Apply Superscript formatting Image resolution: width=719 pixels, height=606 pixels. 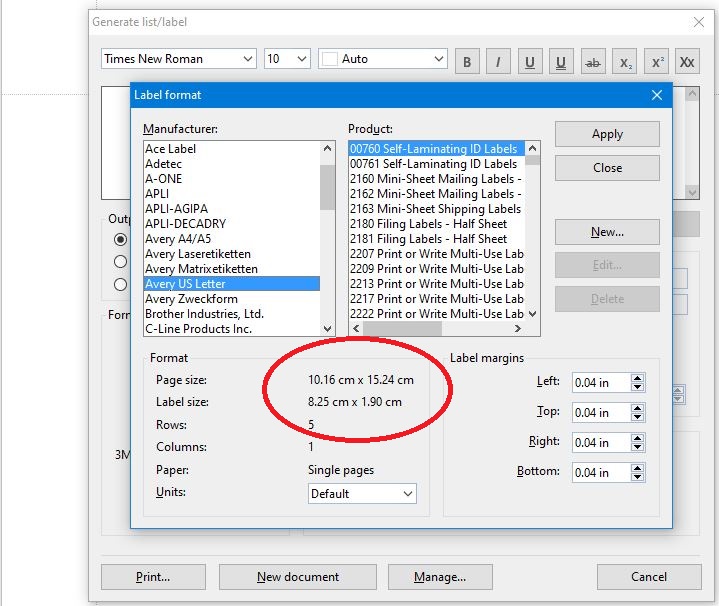coord(656,61)
